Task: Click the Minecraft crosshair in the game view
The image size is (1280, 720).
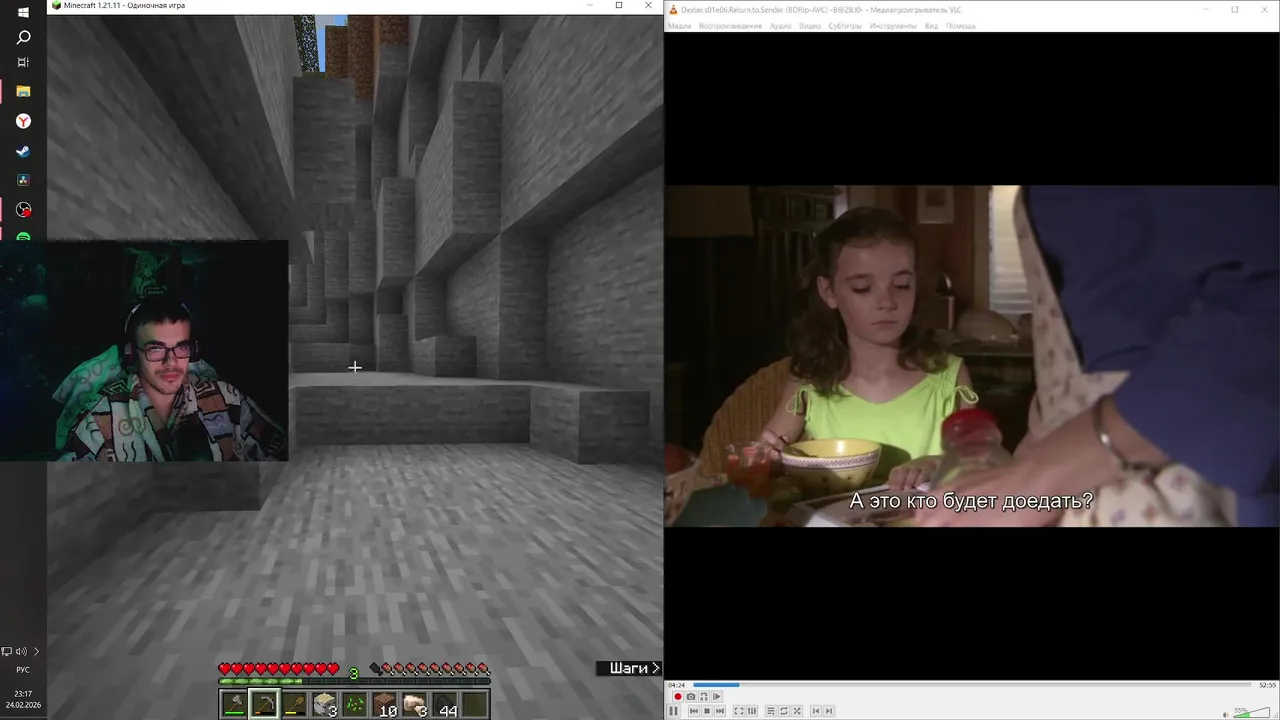Action: click(x=355, y=367)
